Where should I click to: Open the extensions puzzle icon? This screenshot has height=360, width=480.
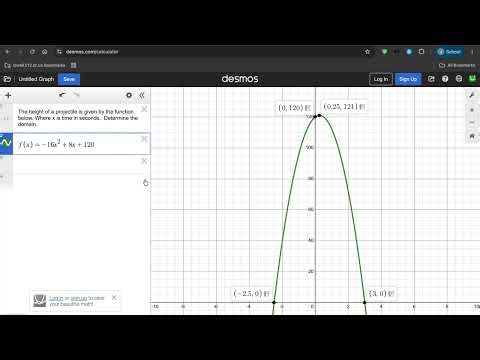pos(422,52)
